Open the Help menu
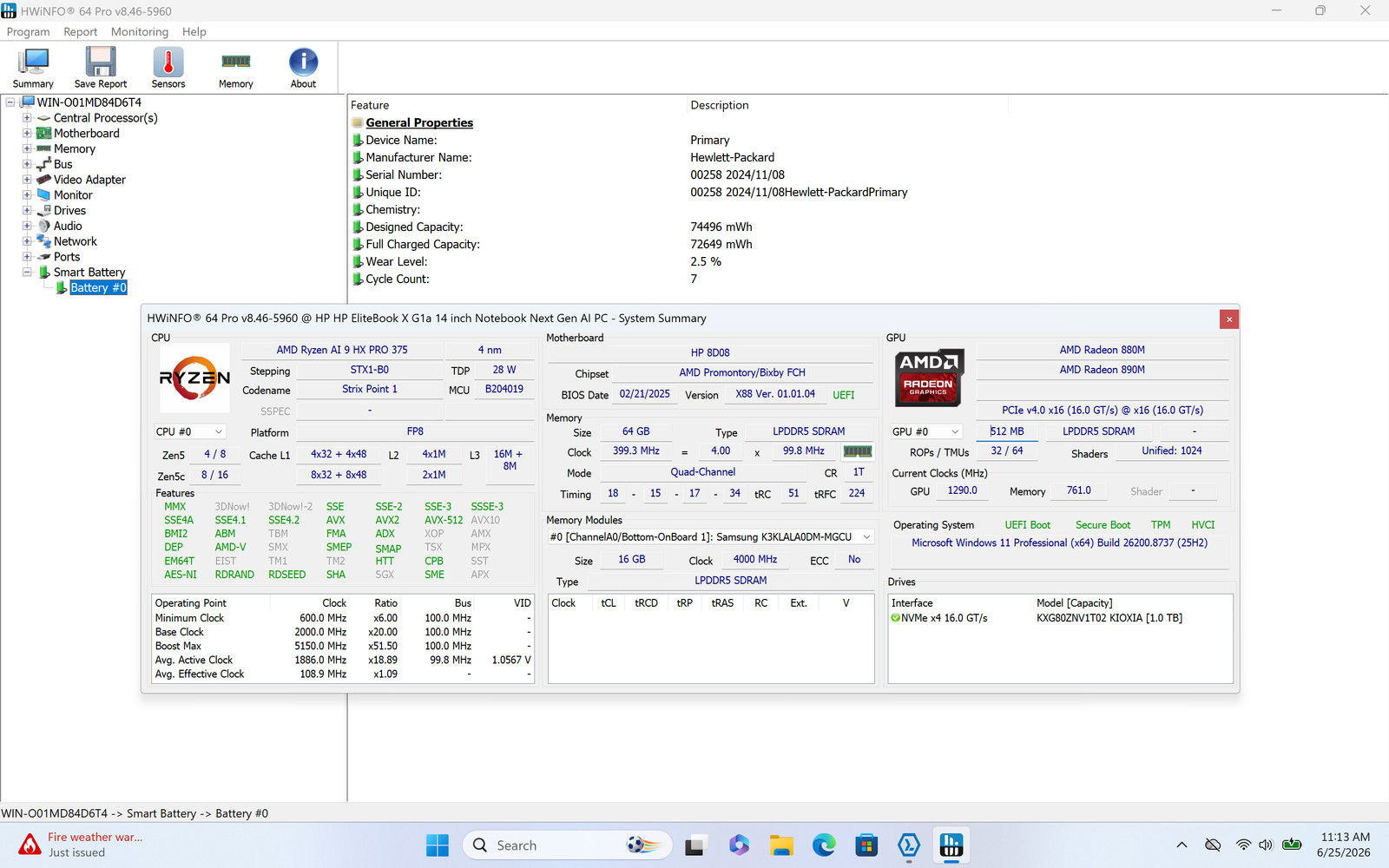The image size is (1389, 868). [194, 32]
